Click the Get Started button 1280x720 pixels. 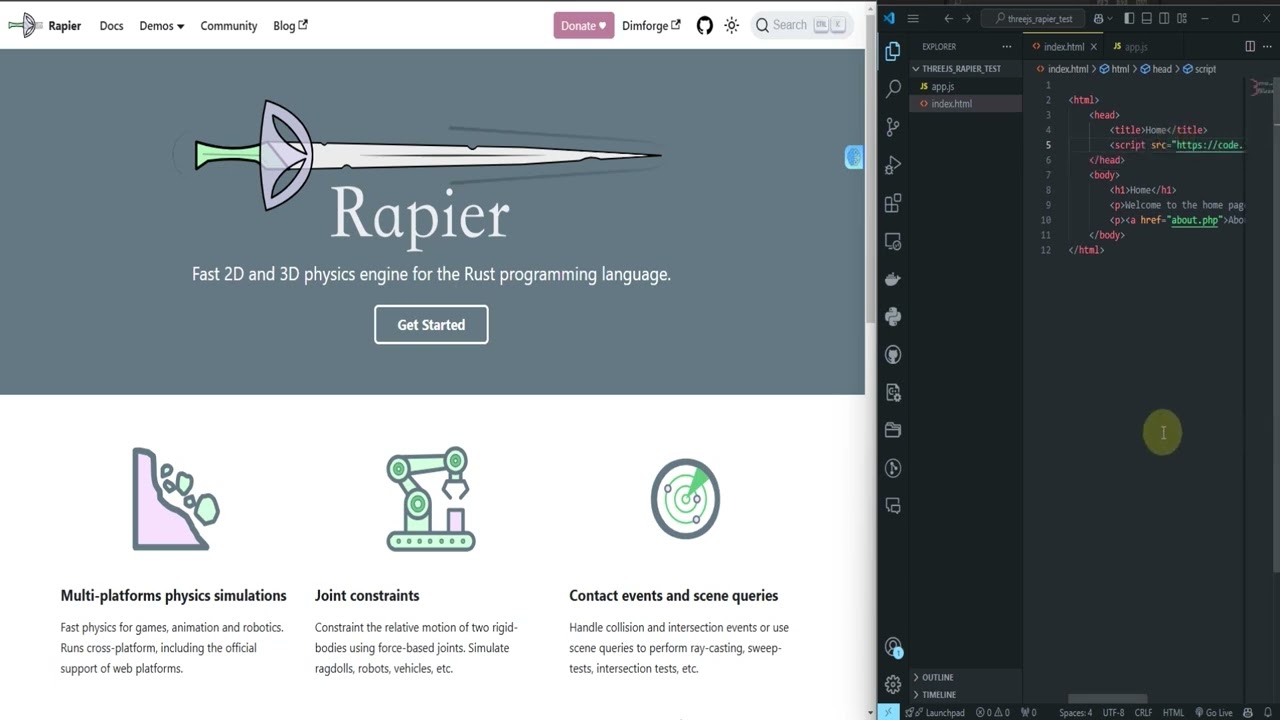tap(431, 325)
